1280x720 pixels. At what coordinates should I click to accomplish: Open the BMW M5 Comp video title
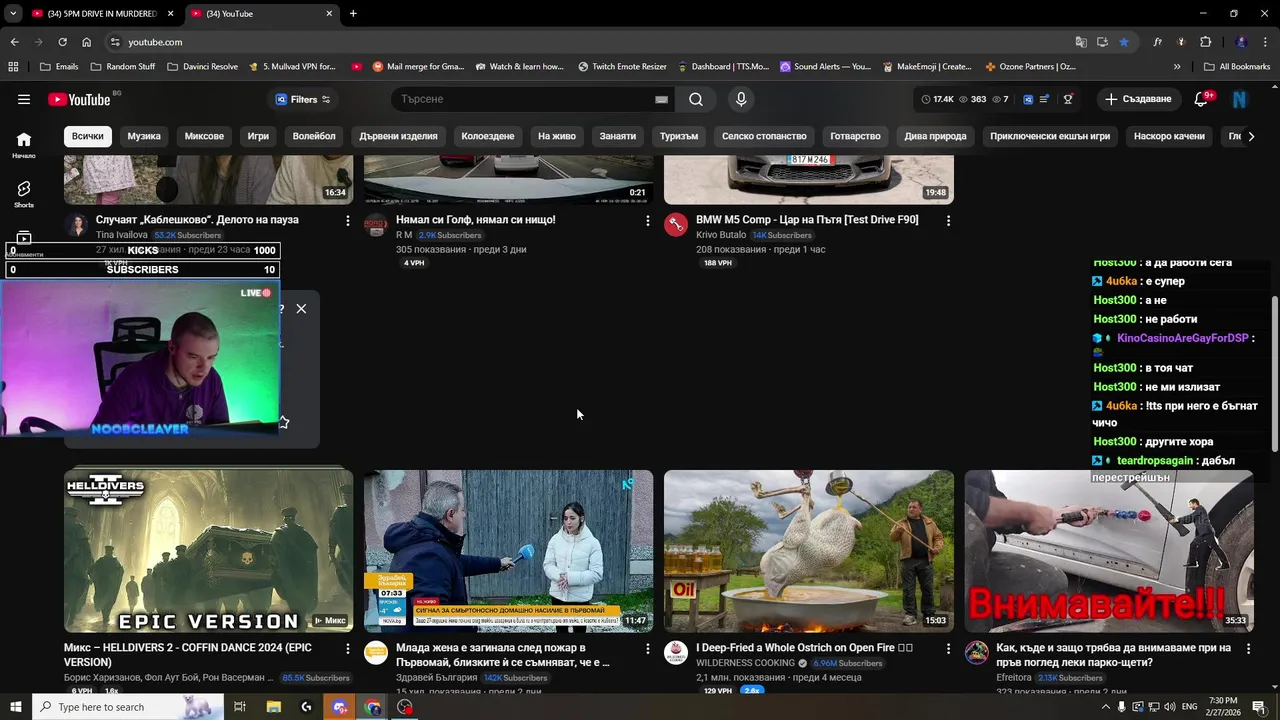(x=807, y=219)
